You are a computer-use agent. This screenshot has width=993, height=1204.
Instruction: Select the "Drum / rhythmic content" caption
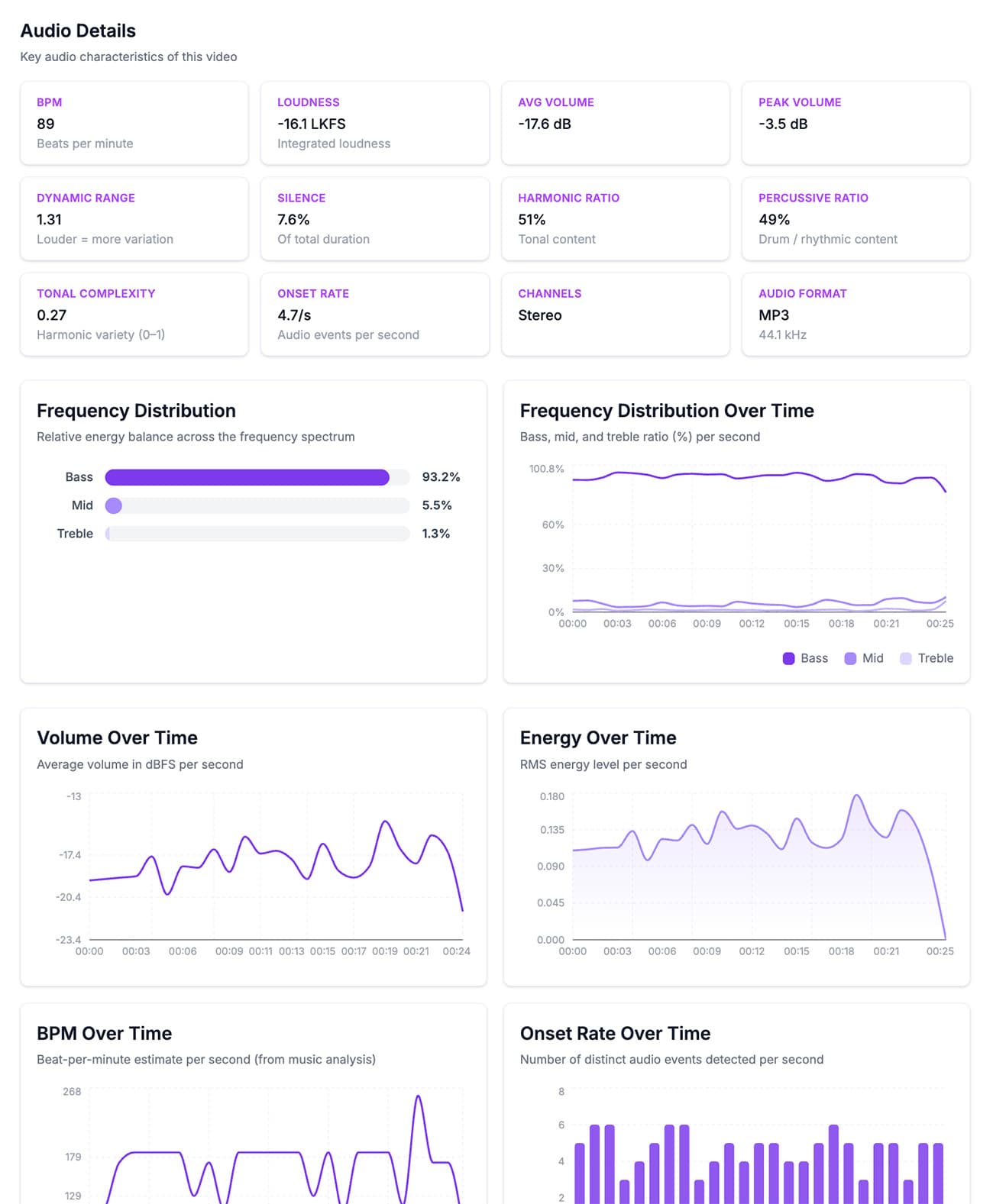tap(828, 239)
